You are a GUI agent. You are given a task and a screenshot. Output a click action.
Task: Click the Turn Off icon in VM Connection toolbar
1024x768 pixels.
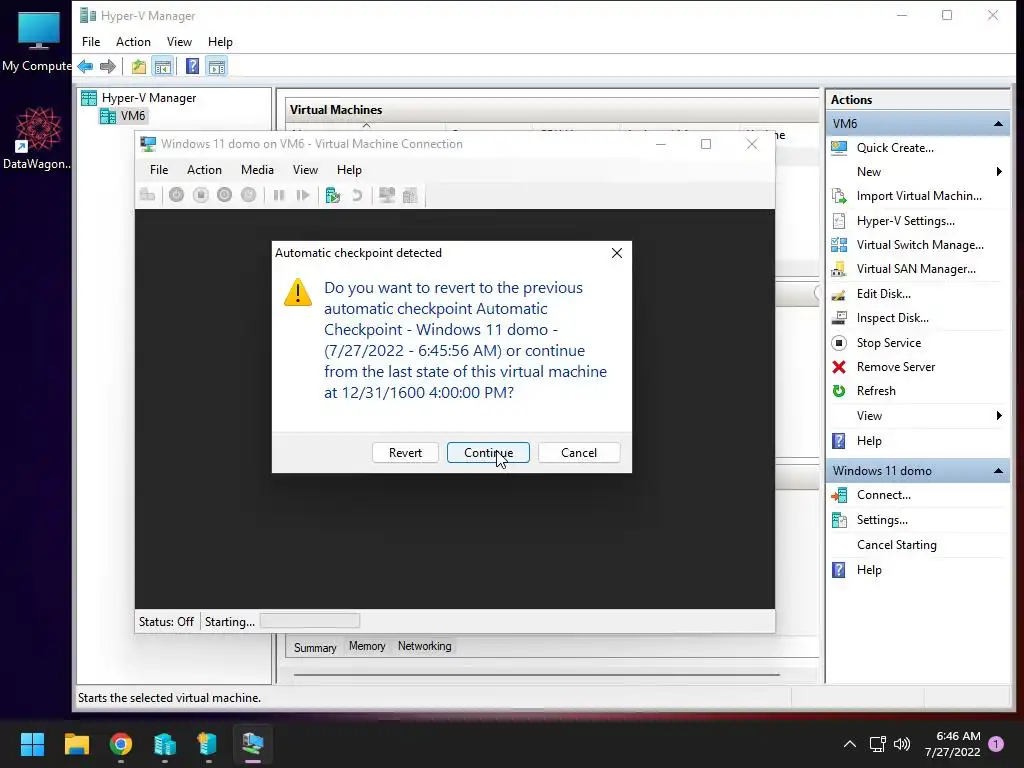(x=200, y=195)
